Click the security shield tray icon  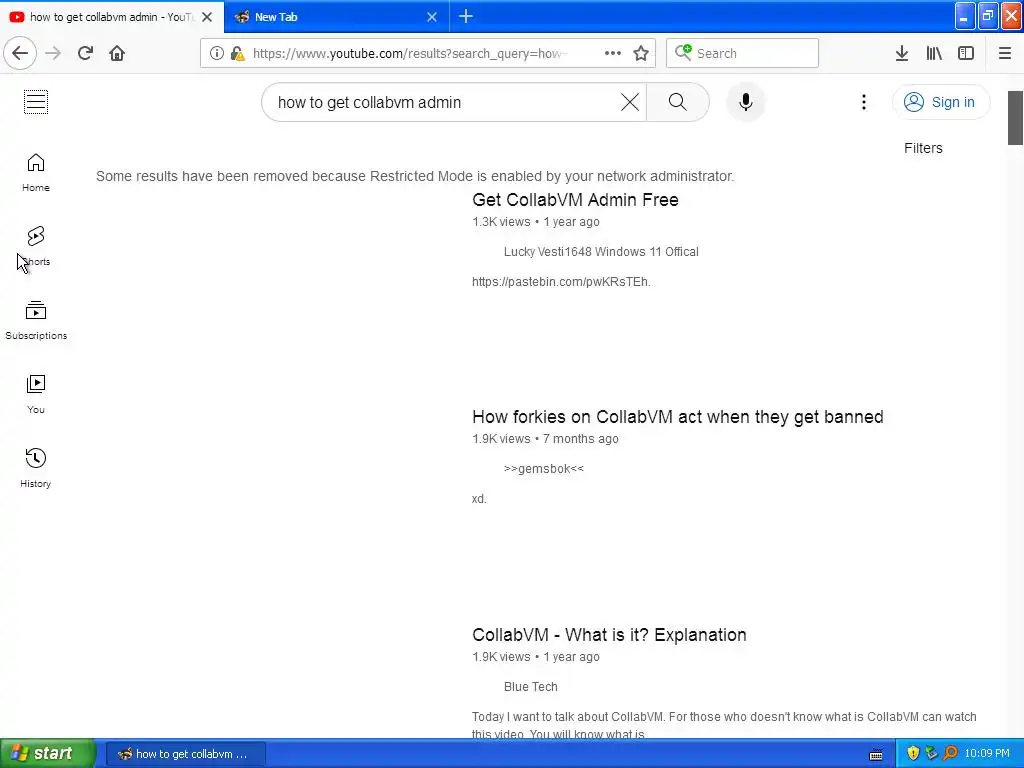(913, 754)
